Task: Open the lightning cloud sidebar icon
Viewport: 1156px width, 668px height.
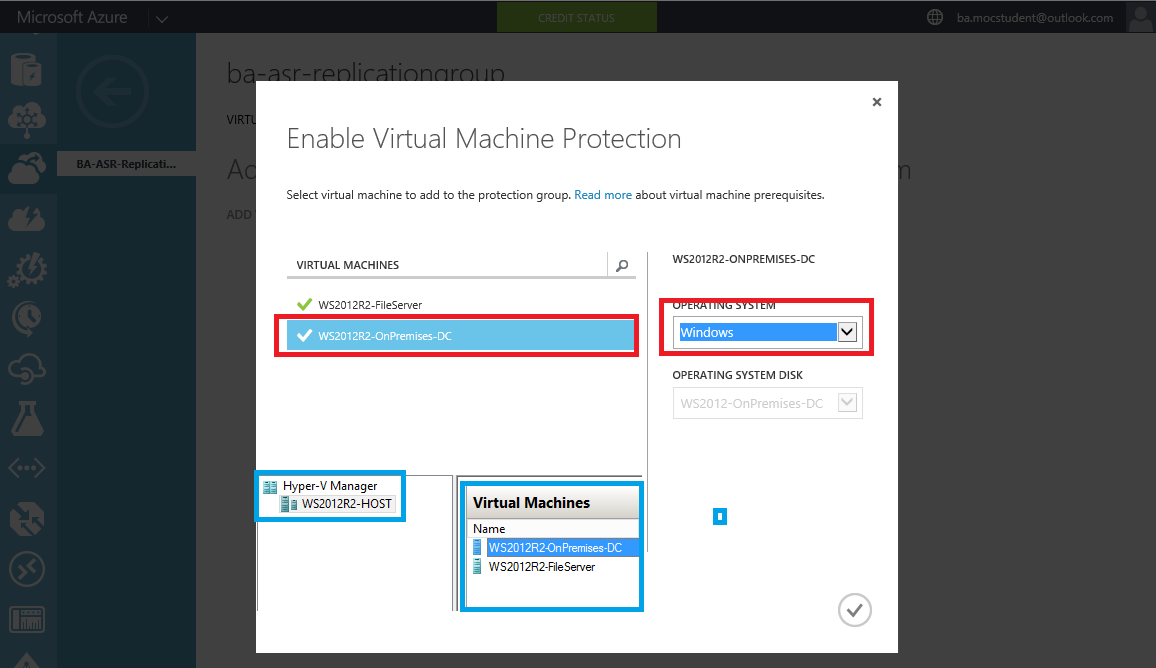Action: (x=27, y=219)
